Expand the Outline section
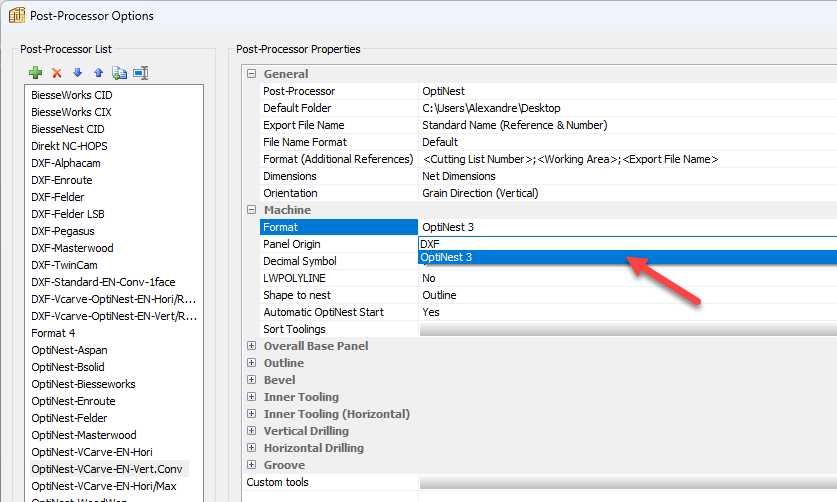This screenshot has height=502, width=837. (251, 363)
